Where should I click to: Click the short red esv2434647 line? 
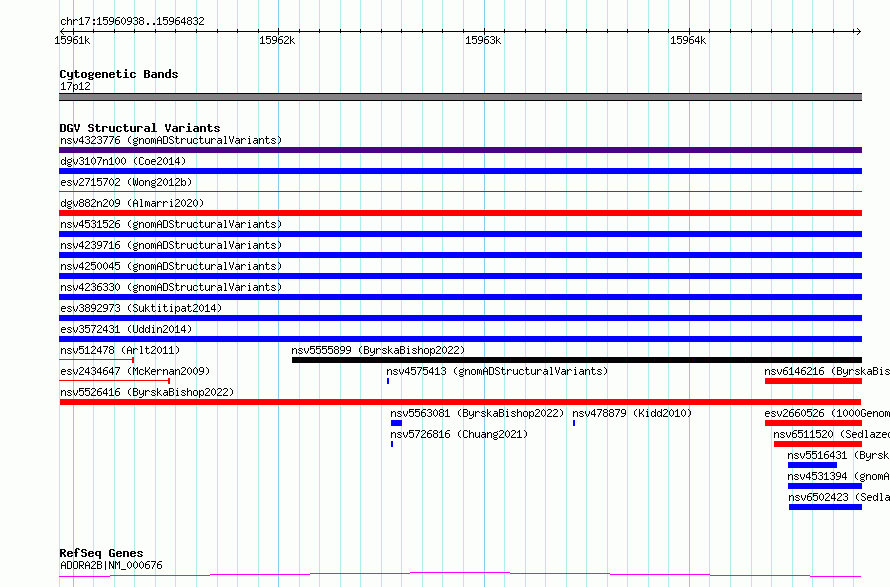115,381
